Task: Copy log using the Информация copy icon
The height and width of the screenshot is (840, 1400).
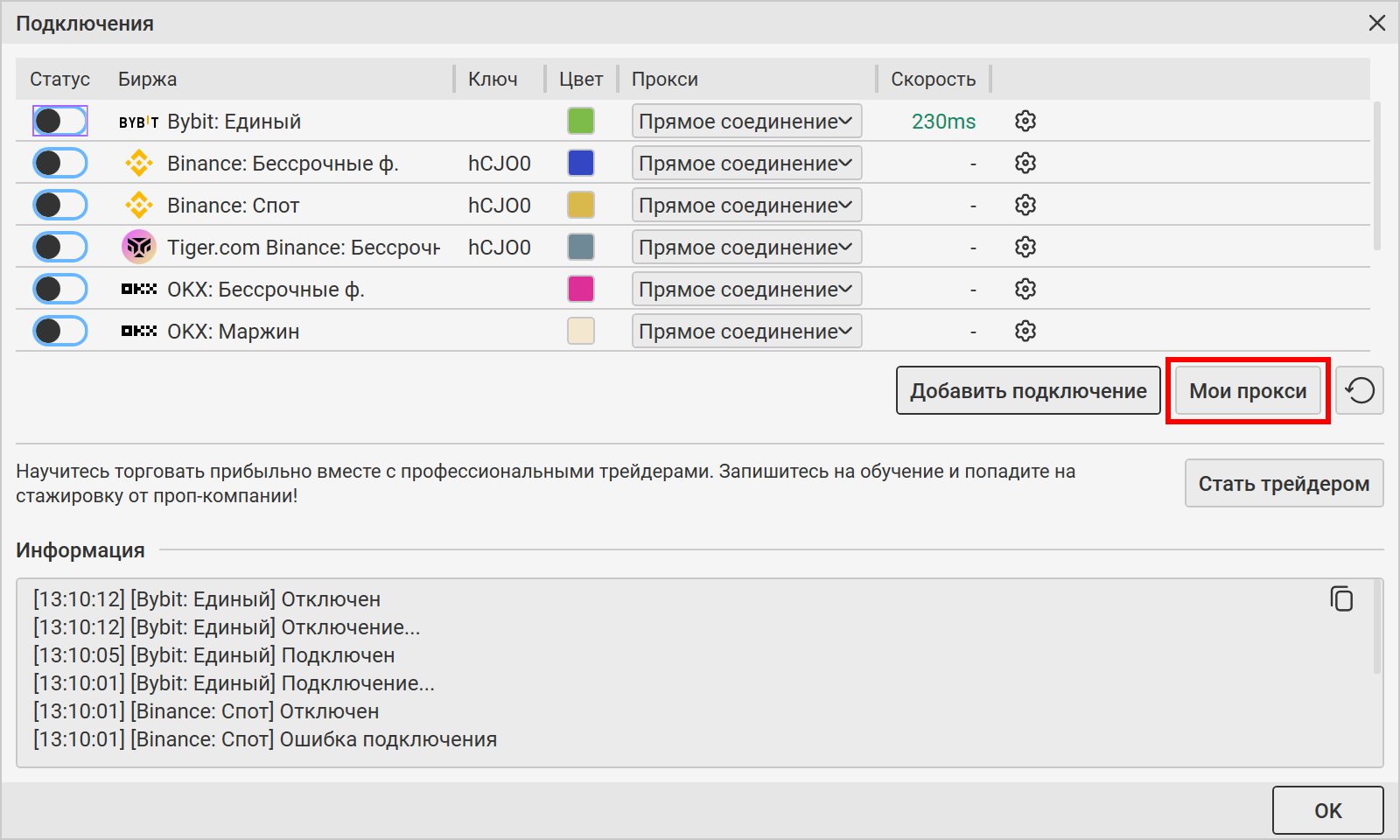Action: pyautogui.click(x=1341, y=598)
